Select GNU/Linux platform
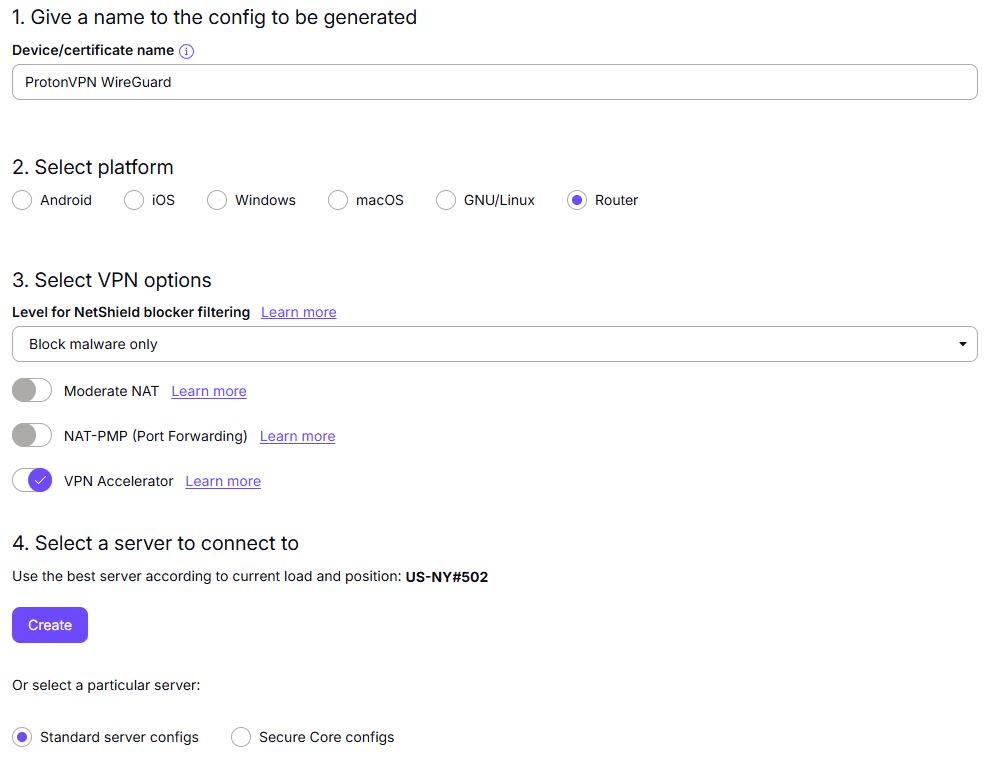This screenshot has height=779, width=992. (x=445, y=200)
